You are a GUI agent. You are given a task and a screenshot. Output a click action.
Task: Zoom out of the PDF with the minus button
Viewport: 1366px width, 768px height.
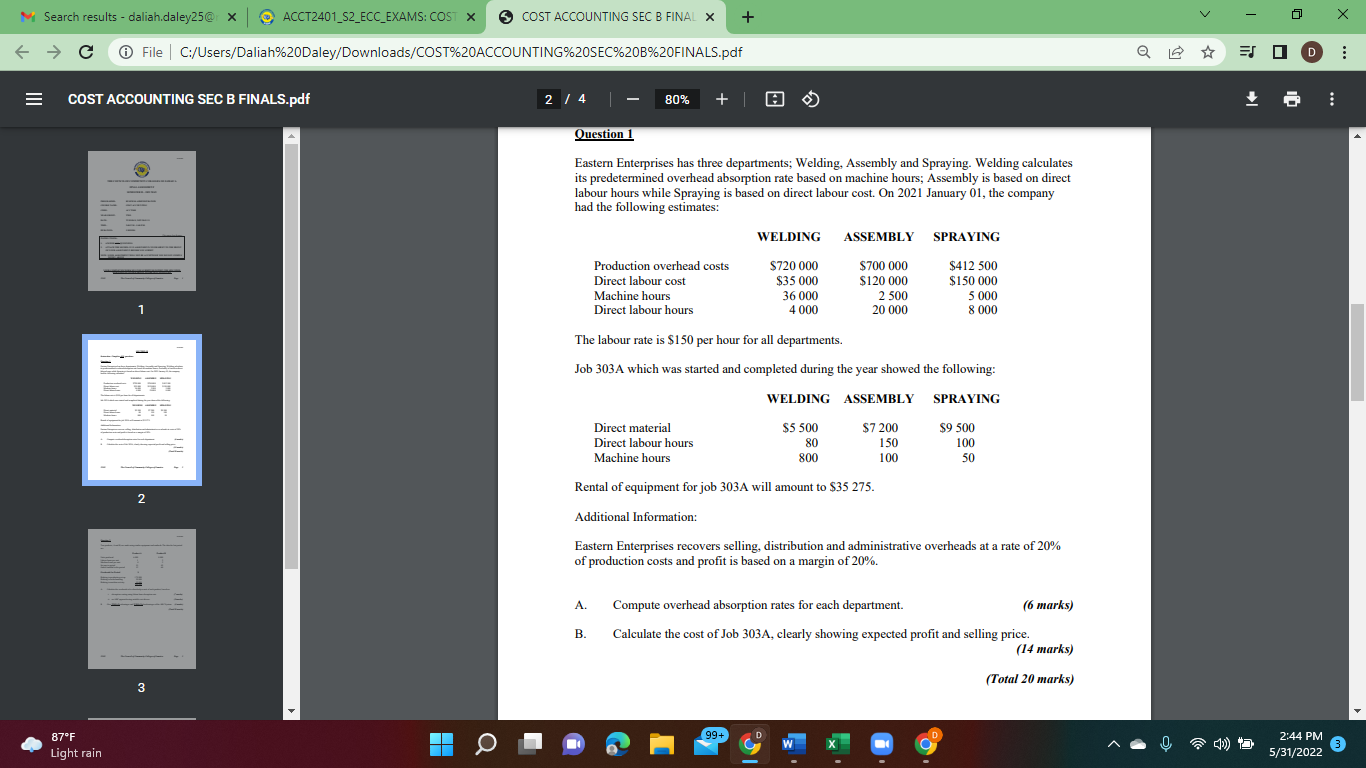pyautogui.click(x=632, y=99)
